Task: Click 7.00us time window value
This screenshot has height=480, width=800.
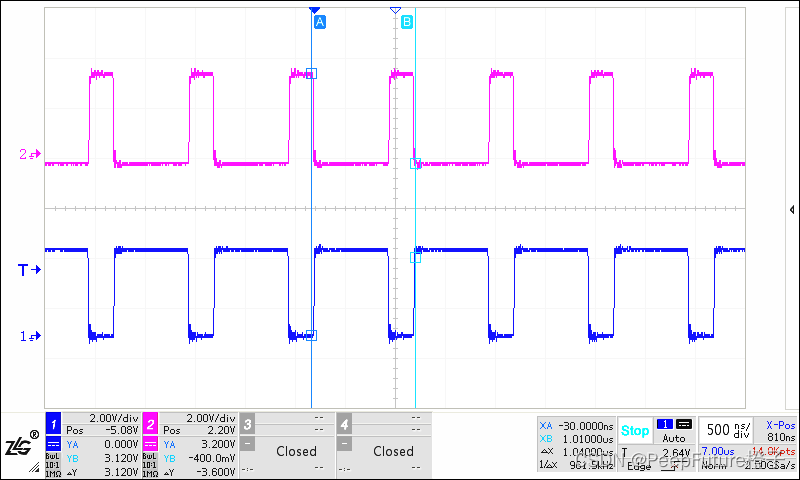Action: [718, 451]
